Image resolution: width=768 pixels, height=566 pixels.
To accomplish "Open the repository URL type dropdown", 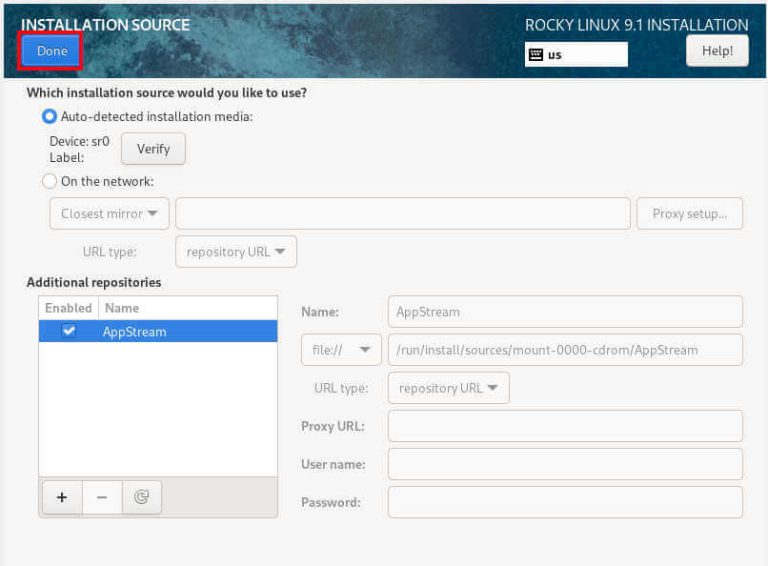I will [449, 388].
